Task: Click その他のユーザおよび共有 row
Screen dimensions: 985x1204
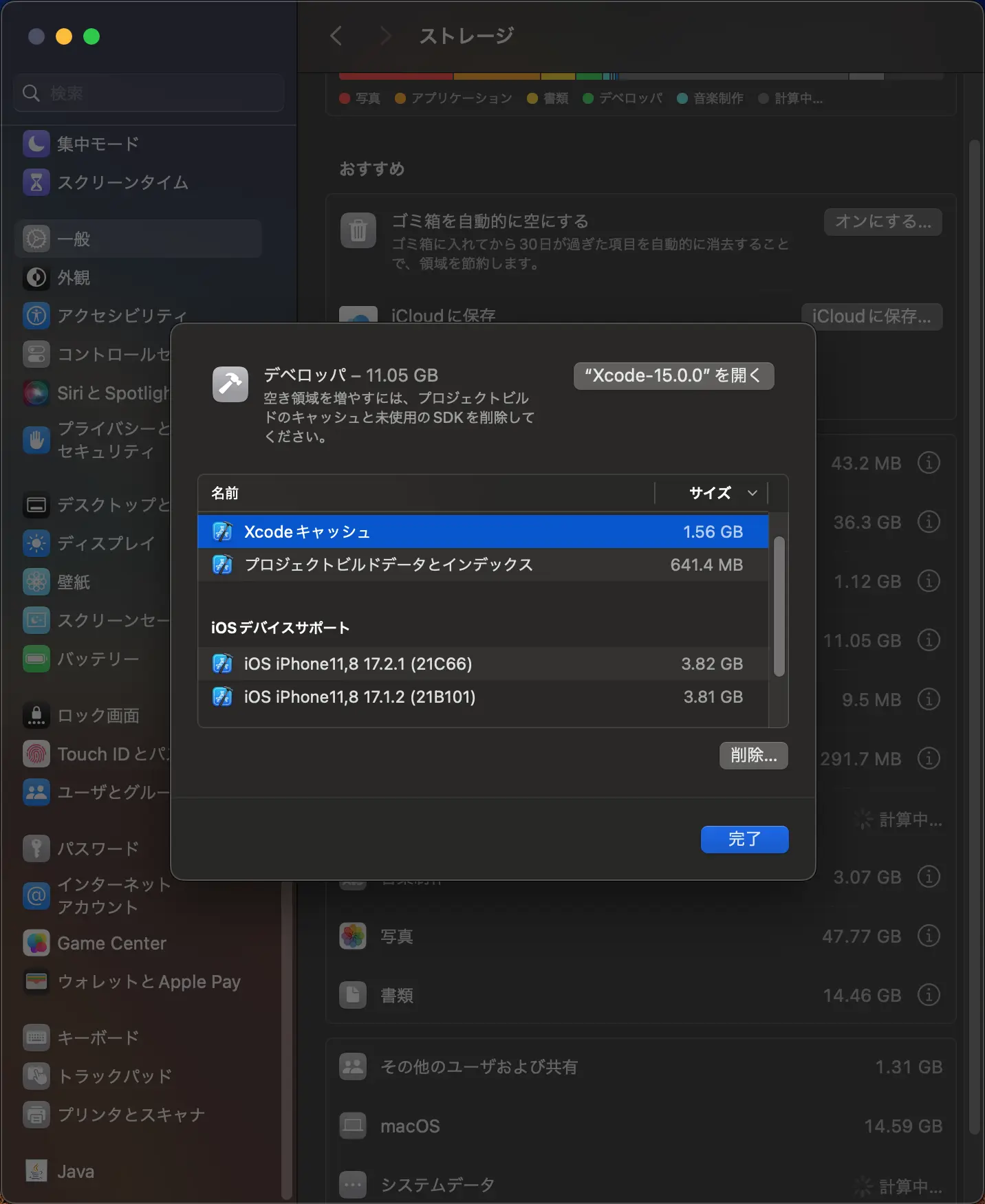Action: pos(640,1066)
